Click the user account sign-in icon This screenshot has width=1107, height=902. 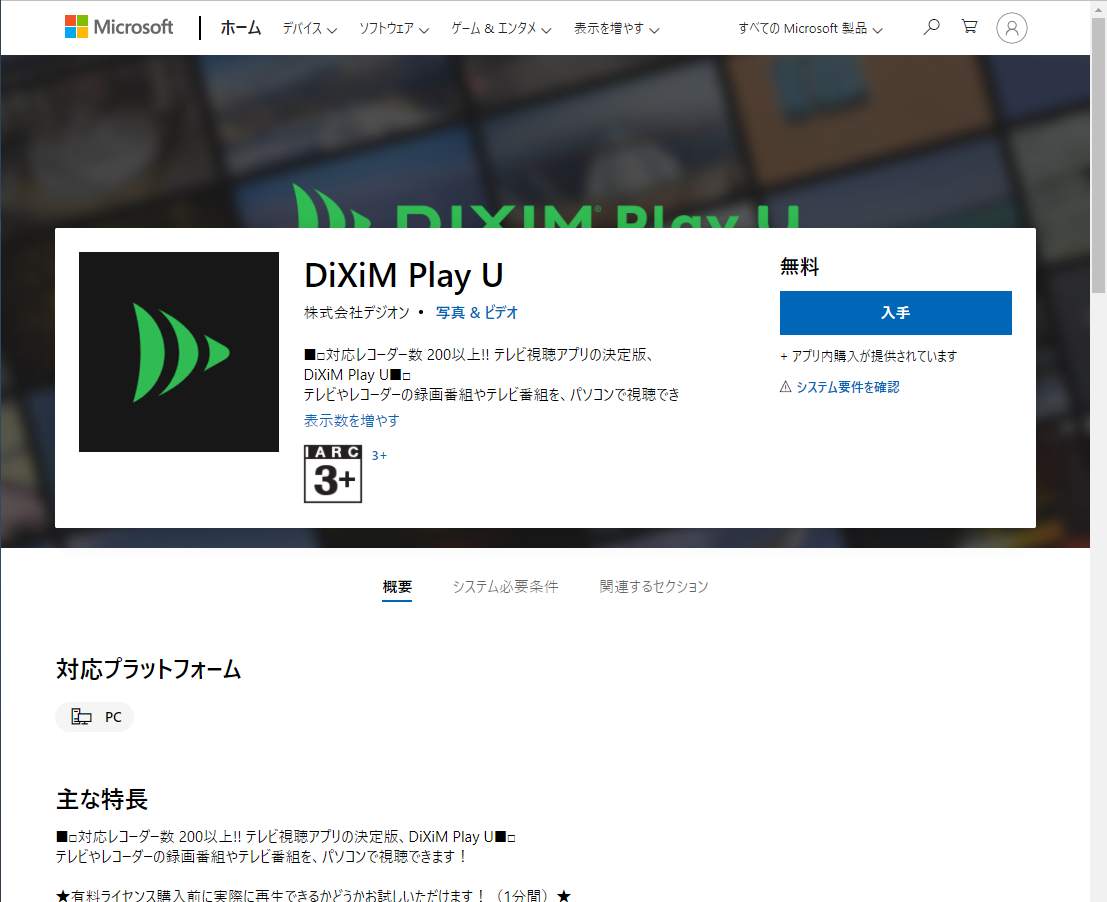[x=1012, y=28]
